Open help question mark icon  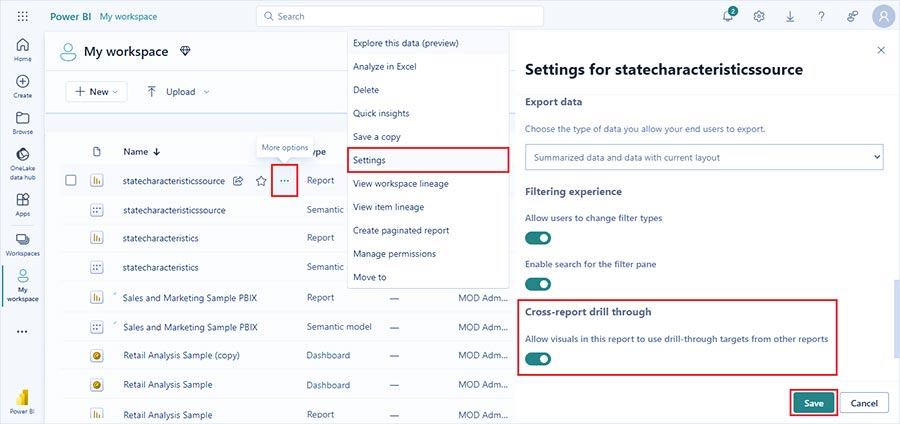coord(821,17)
